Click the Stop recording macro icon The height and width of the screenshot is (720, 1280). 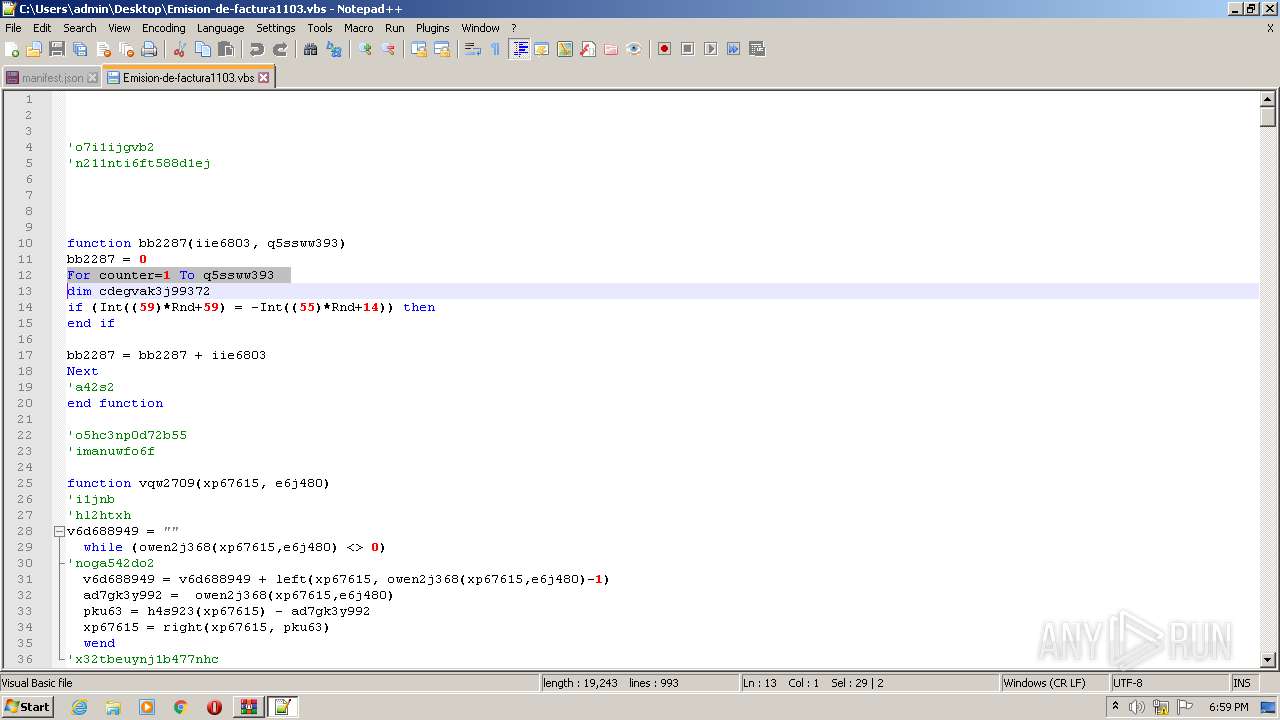(x=688, y=49)
